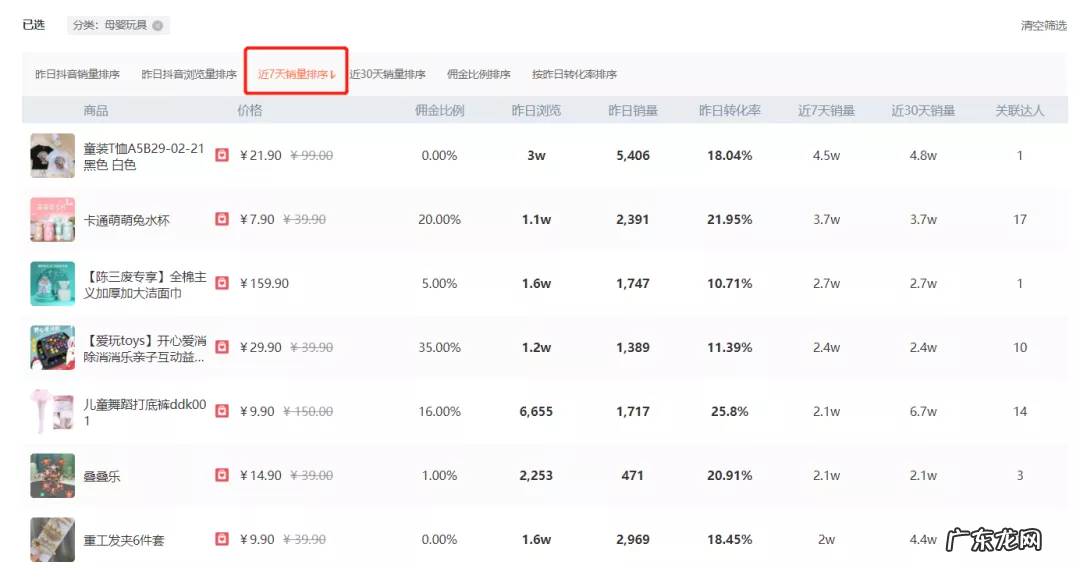Image resolution: width=1080 pixels, height=569 pixels.
Task: Switch to 昨日抖音浏览量排序 sorting
Action: 189,74
